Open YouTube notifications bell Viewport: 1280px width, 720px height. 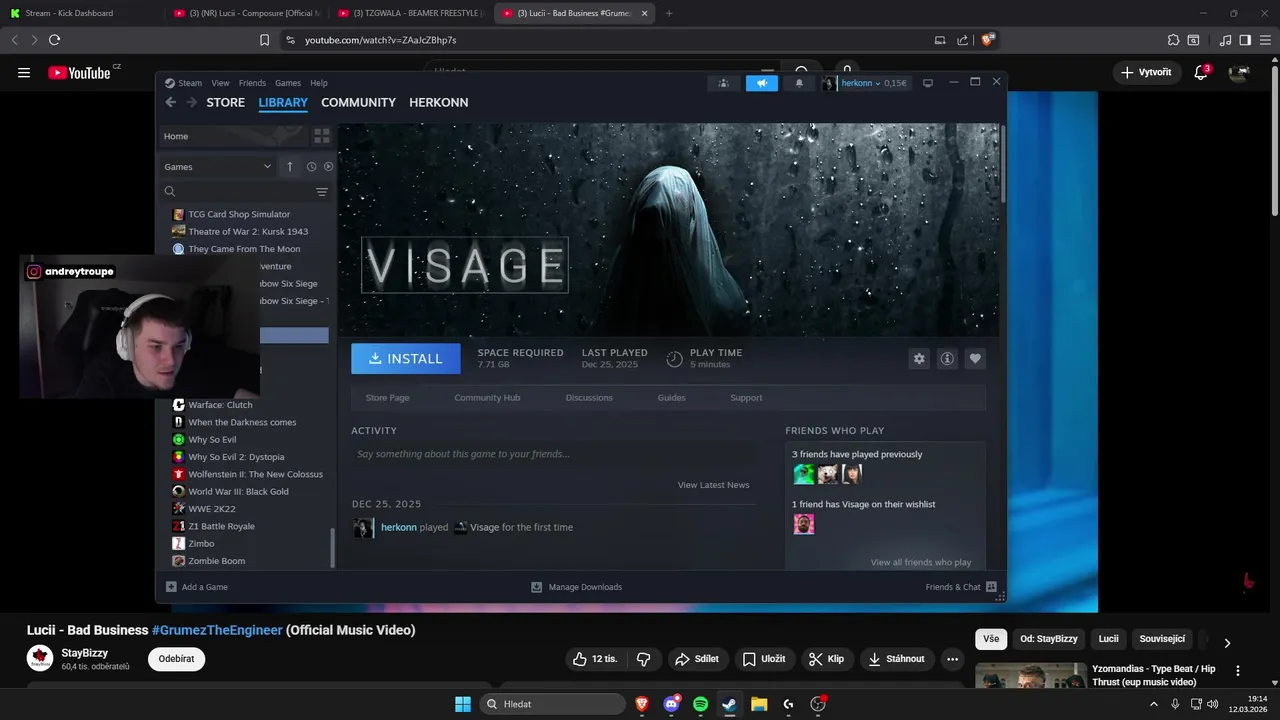point(1202,72)
